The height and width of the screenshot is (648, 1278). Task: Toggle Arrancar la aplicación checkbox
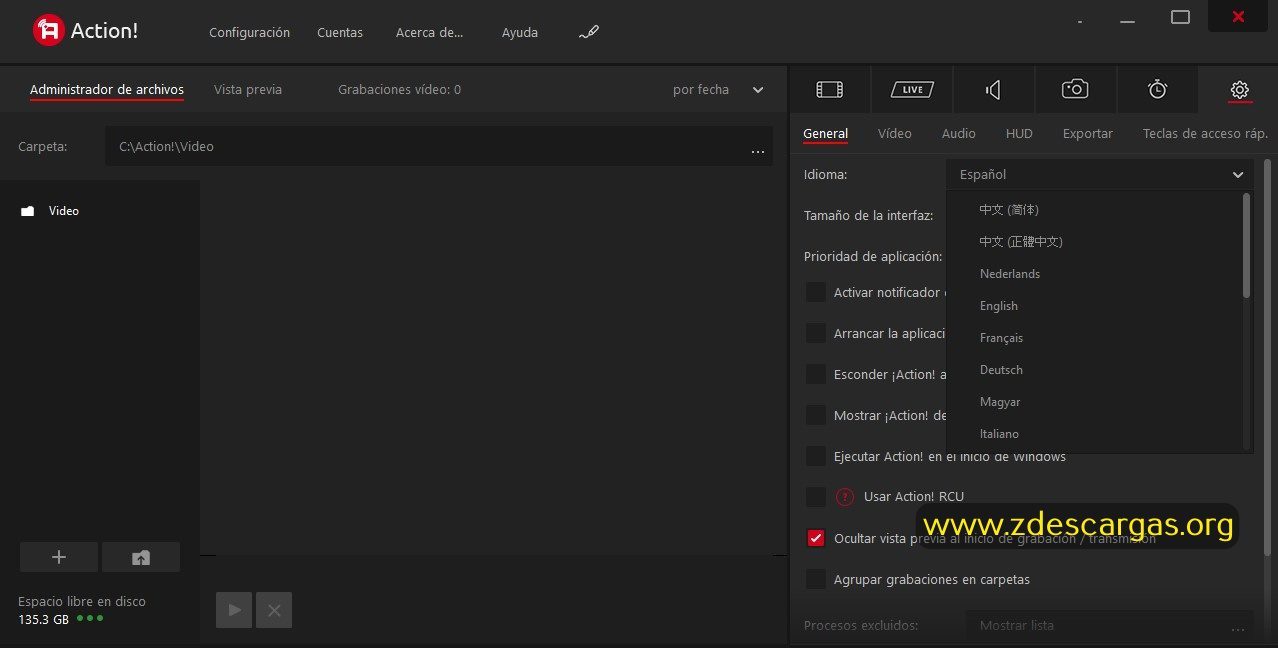[816, 333]
